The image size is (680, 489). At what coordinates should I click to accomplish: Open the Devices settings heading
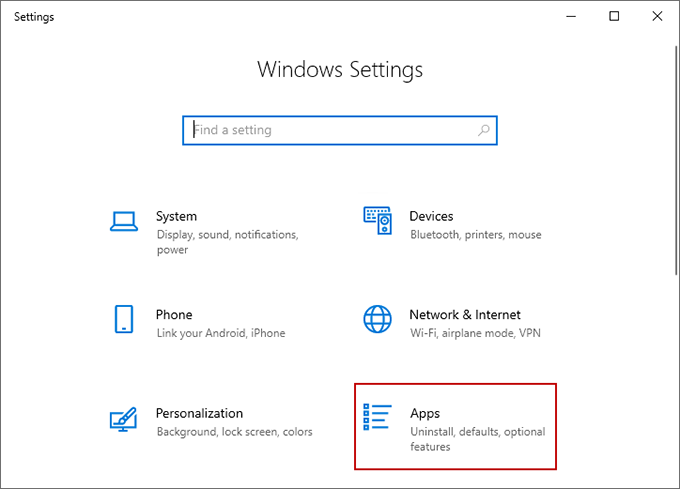coord(431,216)
